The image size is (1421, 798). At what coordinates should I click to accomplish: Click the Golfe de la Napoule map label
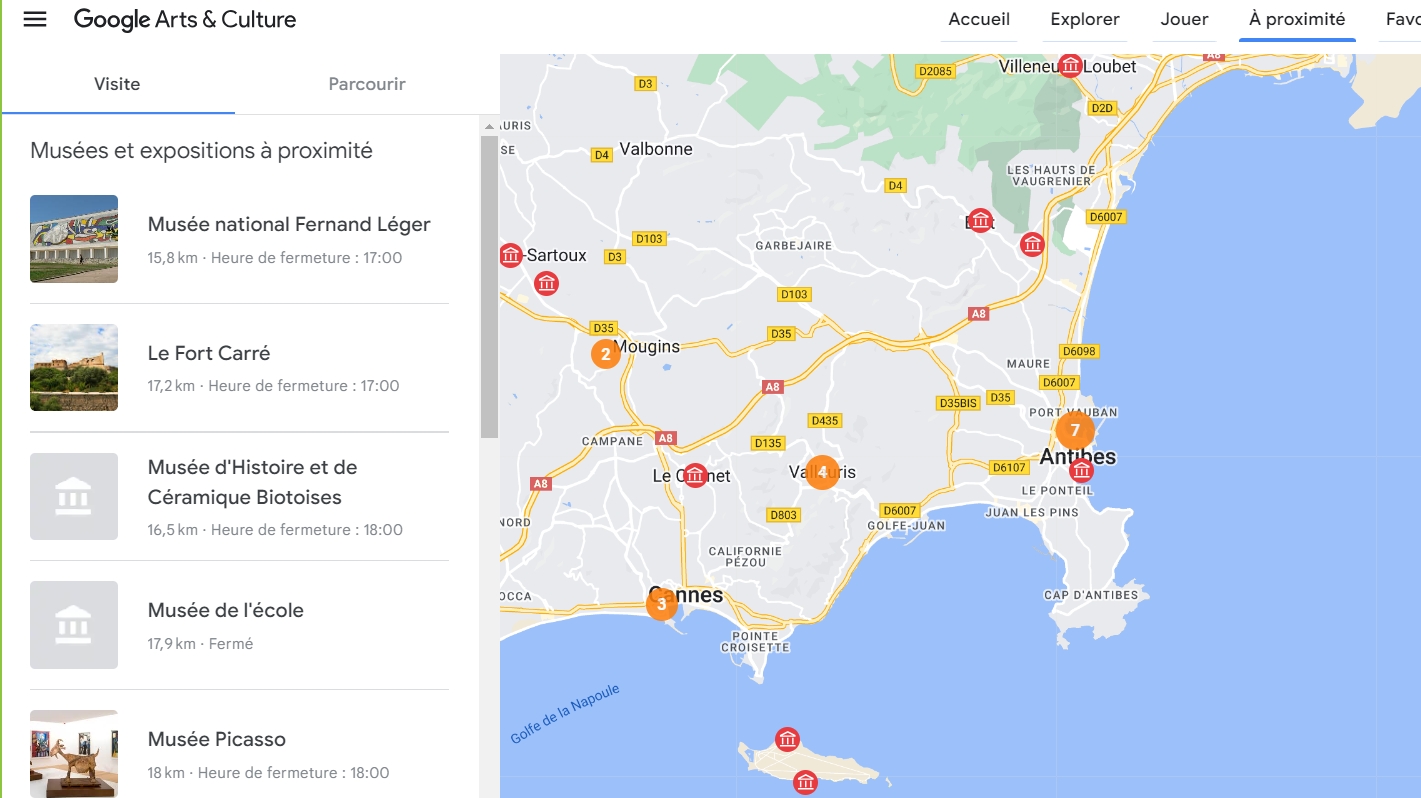tap(565, 714)
